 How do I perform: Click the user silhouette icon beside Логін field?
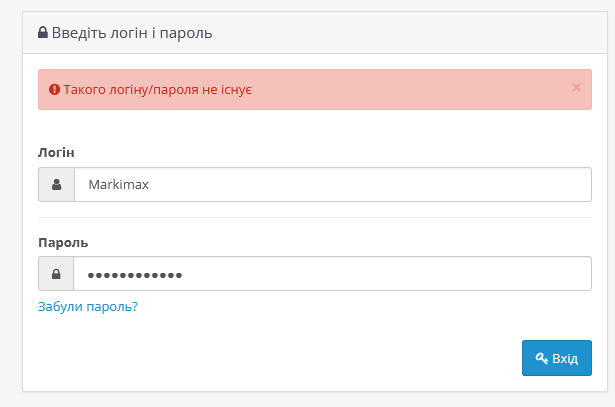[x=56, y=185]
